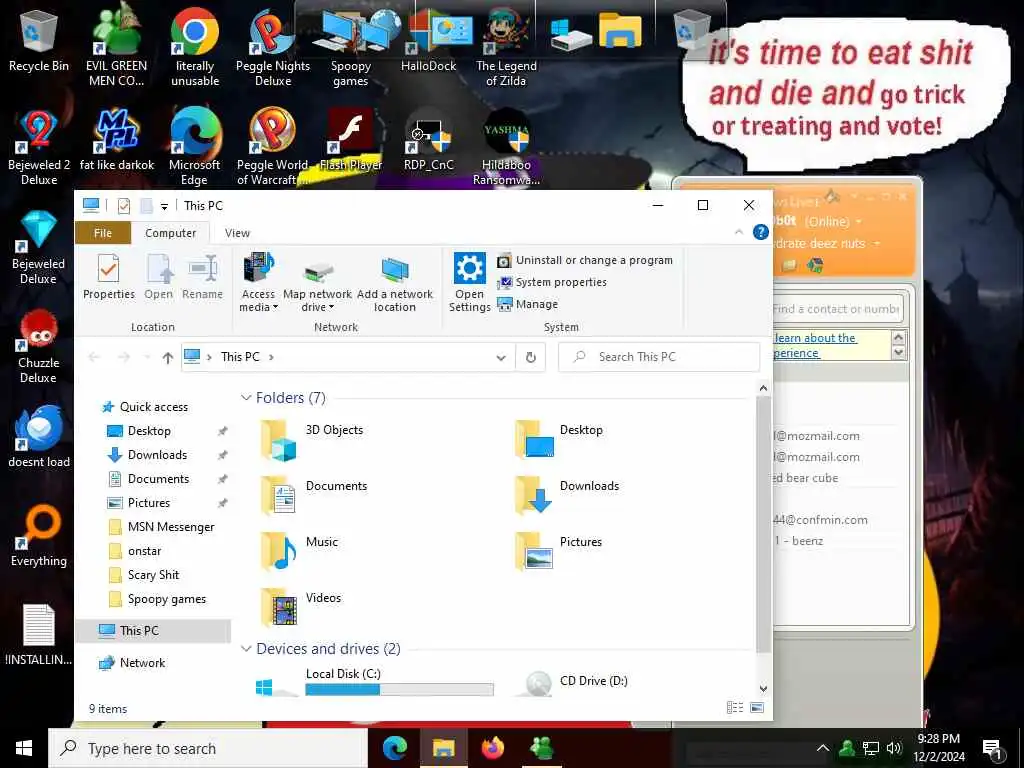Click Uninstall or change a program
1024x768 pixels.
585,260
